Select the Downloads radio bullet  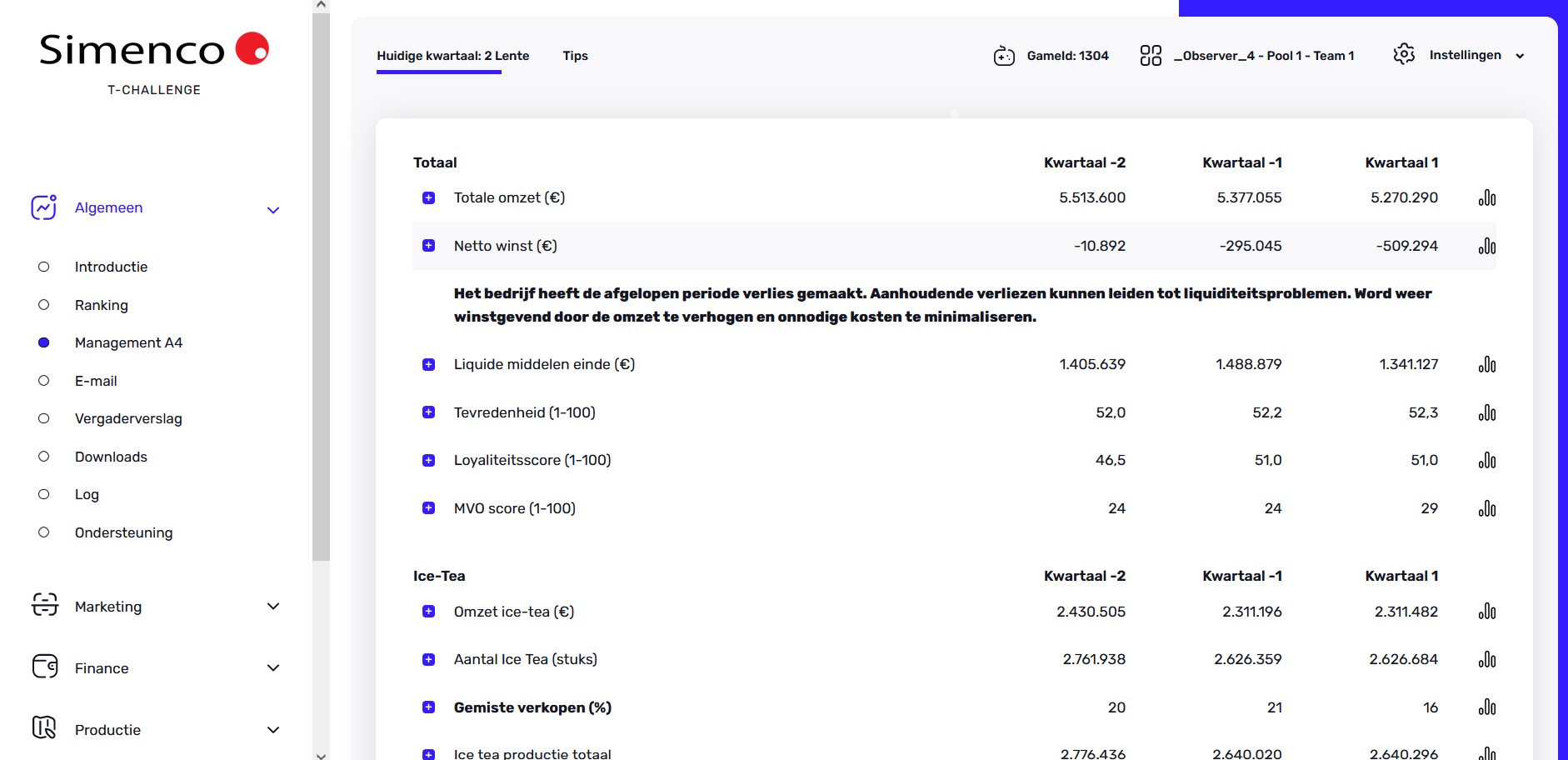(44, 457)
